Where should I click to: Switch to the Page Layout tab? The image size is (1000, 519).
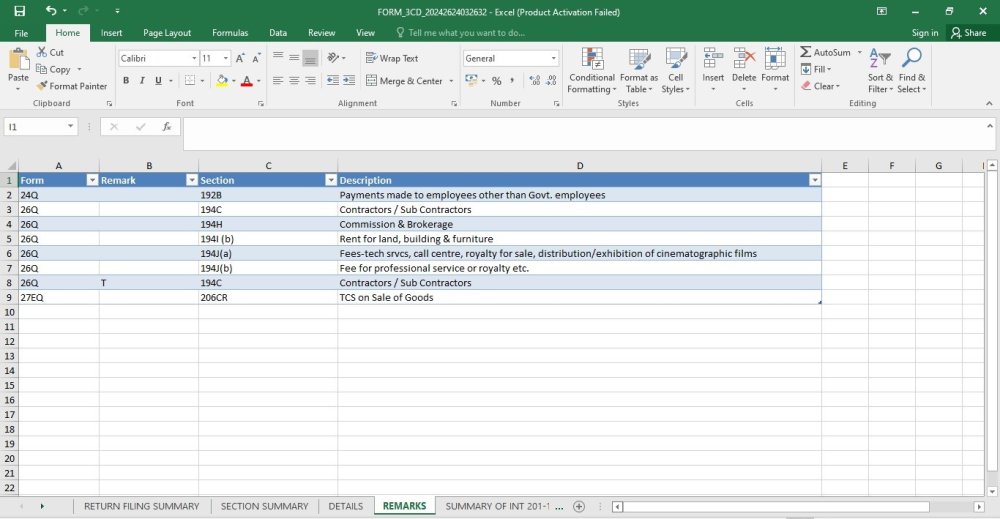[167, 33]
